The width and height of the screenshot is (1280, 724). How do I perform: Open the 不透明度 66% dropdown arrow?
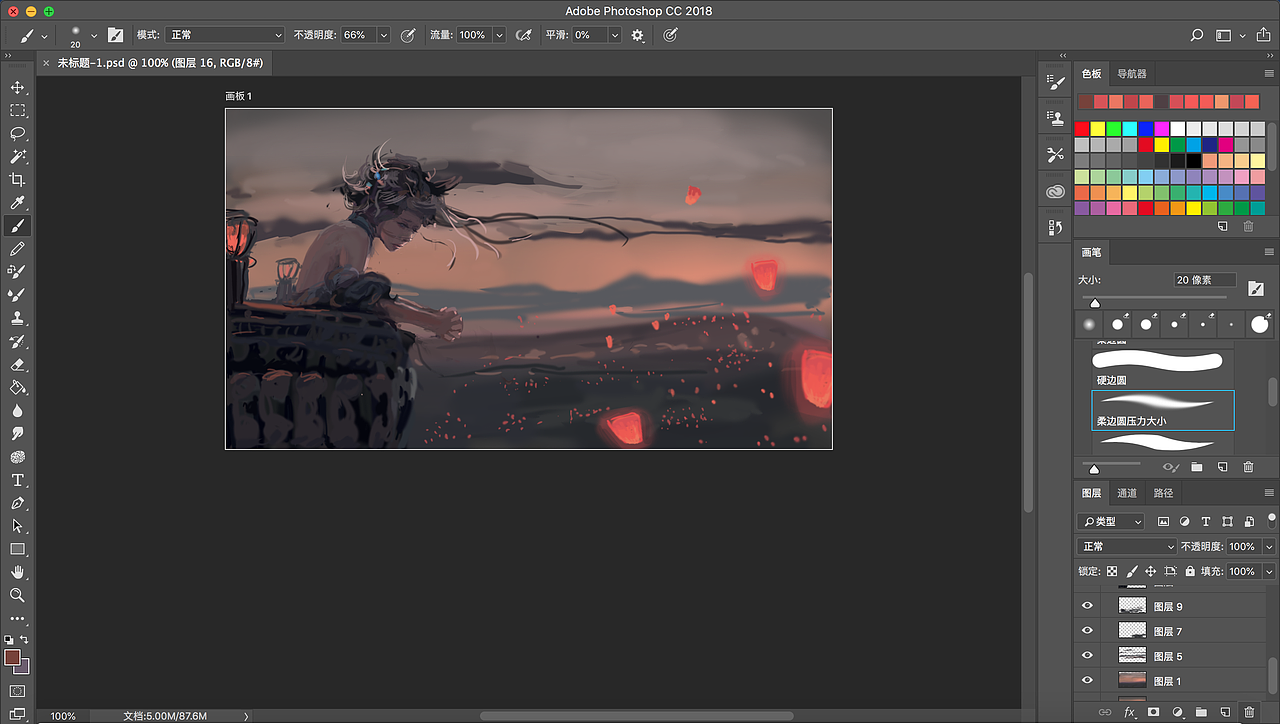click(383, 35)
